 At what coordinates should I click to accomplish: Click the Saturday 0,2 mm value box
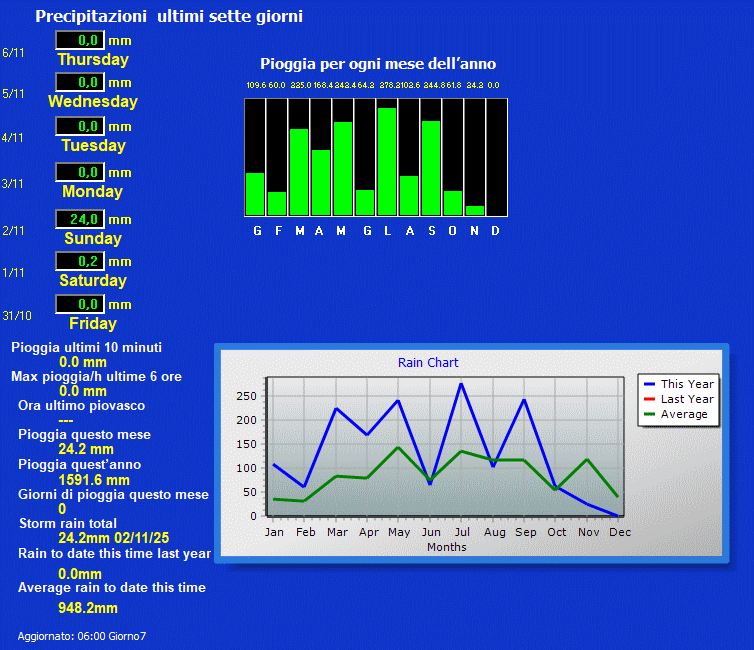click(x=80, y=261)
